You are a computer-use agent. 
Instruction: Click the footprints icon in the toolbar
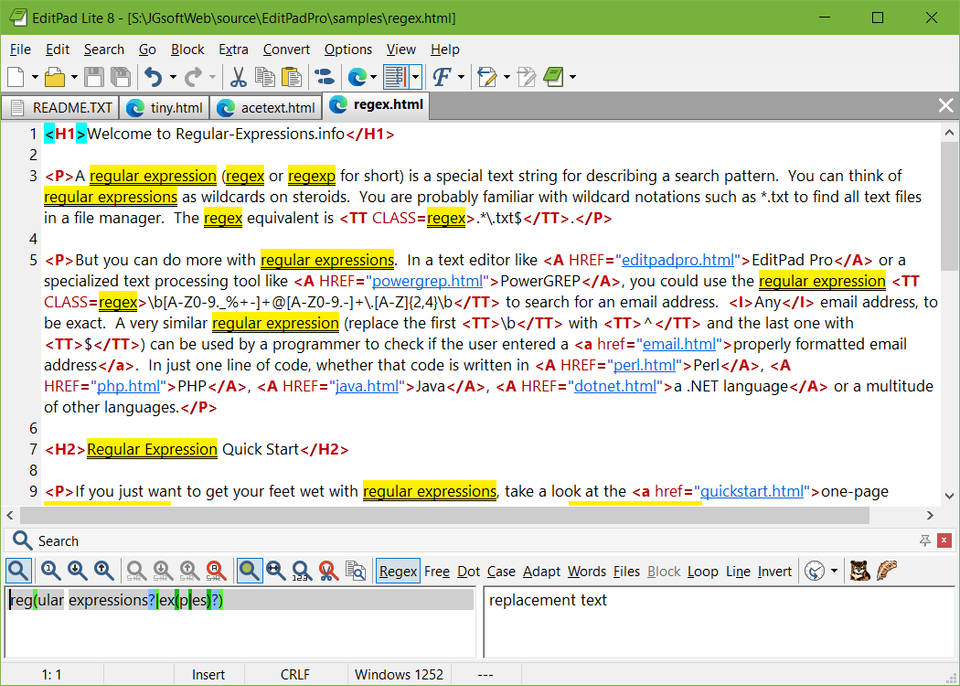[x=323, y=77]
